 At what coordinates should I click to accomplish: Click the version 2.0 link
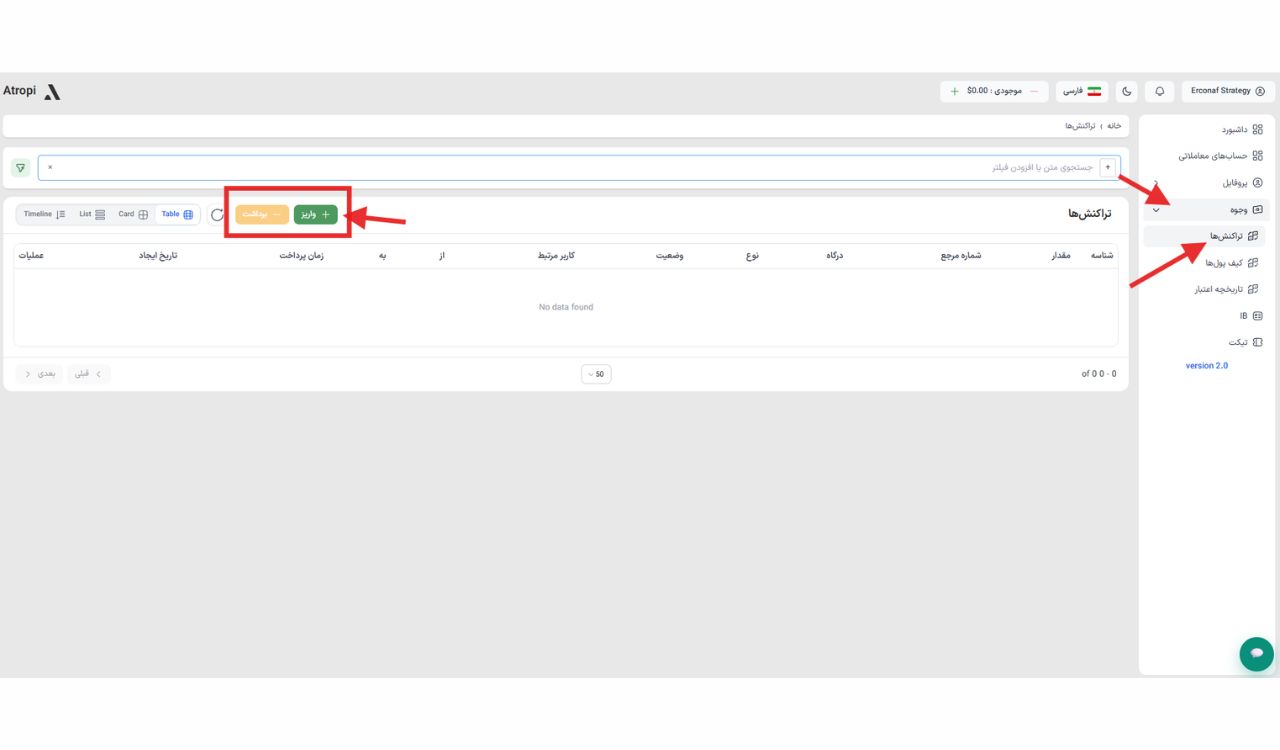[x=1207, y=366]
